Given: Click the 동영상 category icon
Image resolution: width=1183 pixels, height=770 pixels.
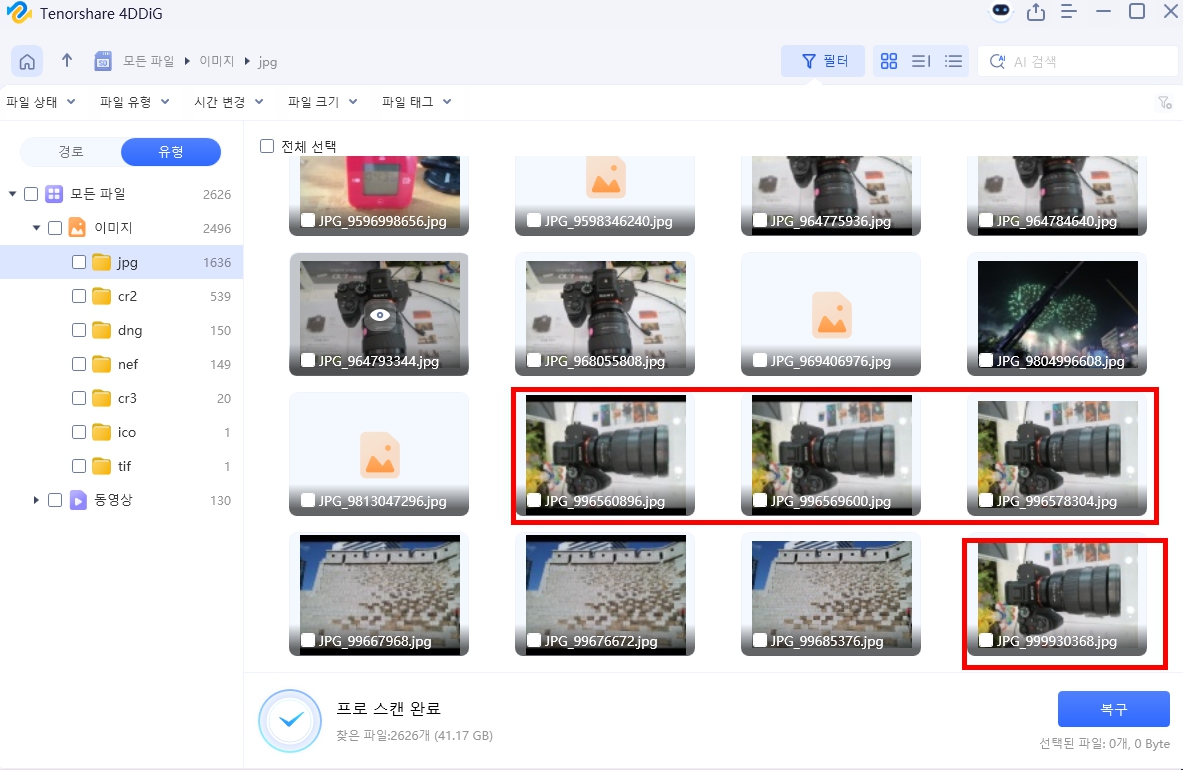Looking at the screenshot, I should 78,500.
